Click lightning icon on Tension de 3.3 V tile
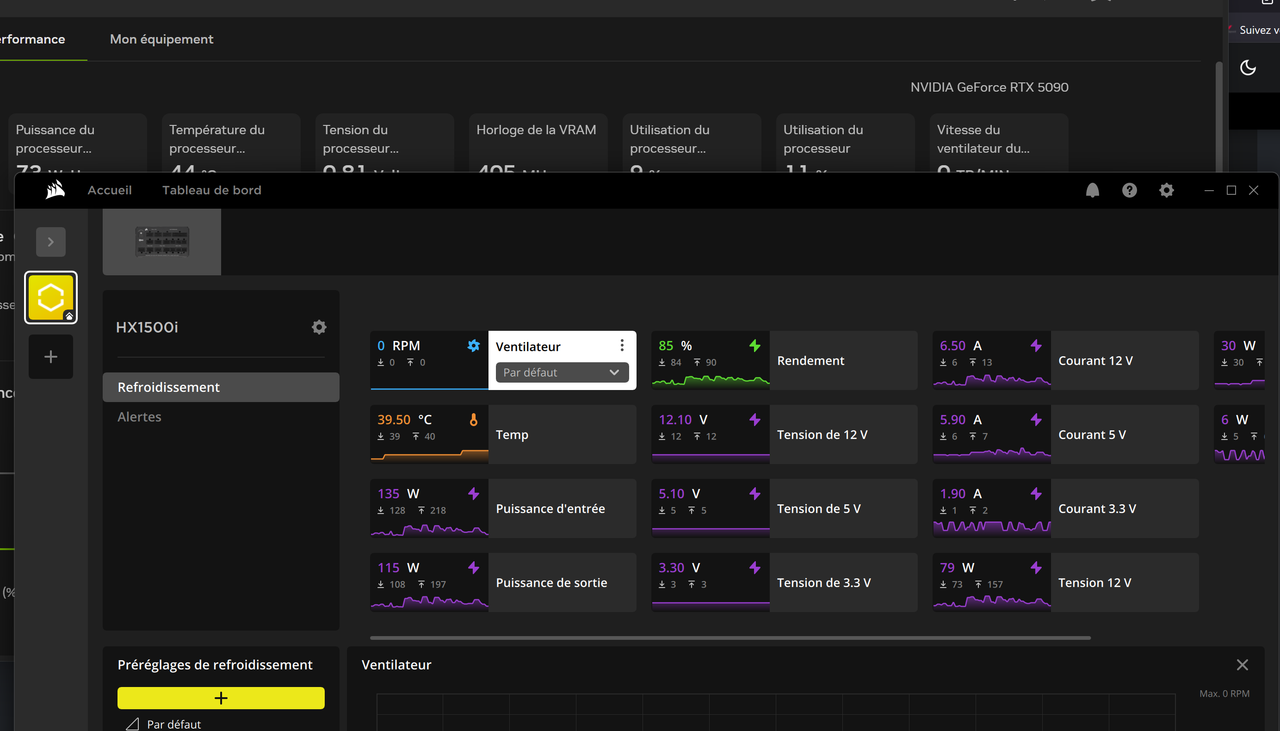This screenshot has width=1280, height=731. 755,568
